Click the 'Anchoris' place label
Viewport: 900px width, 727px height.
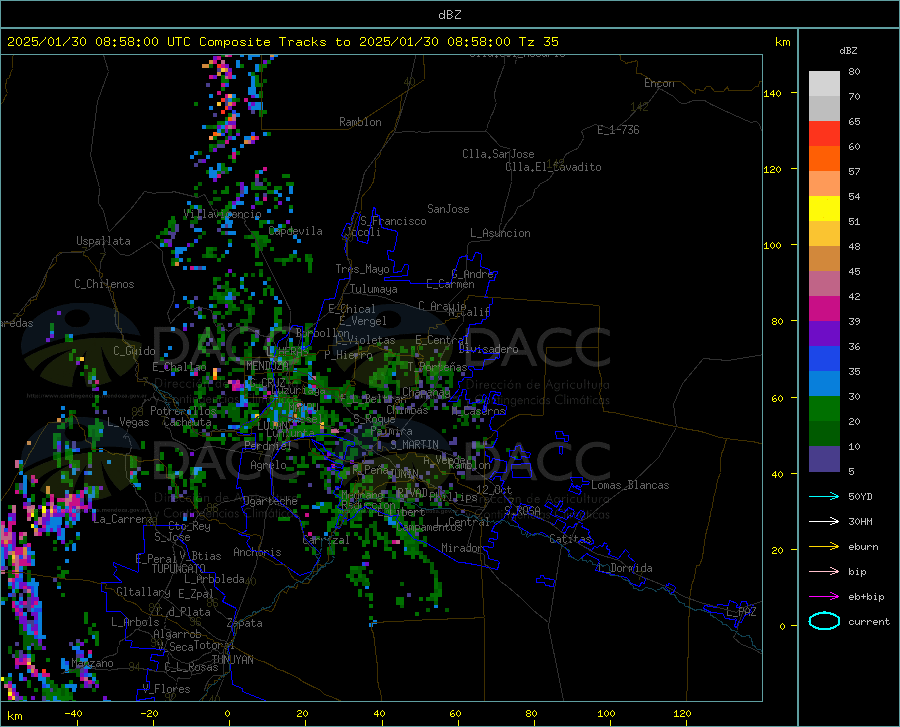(x=257, y=552)
